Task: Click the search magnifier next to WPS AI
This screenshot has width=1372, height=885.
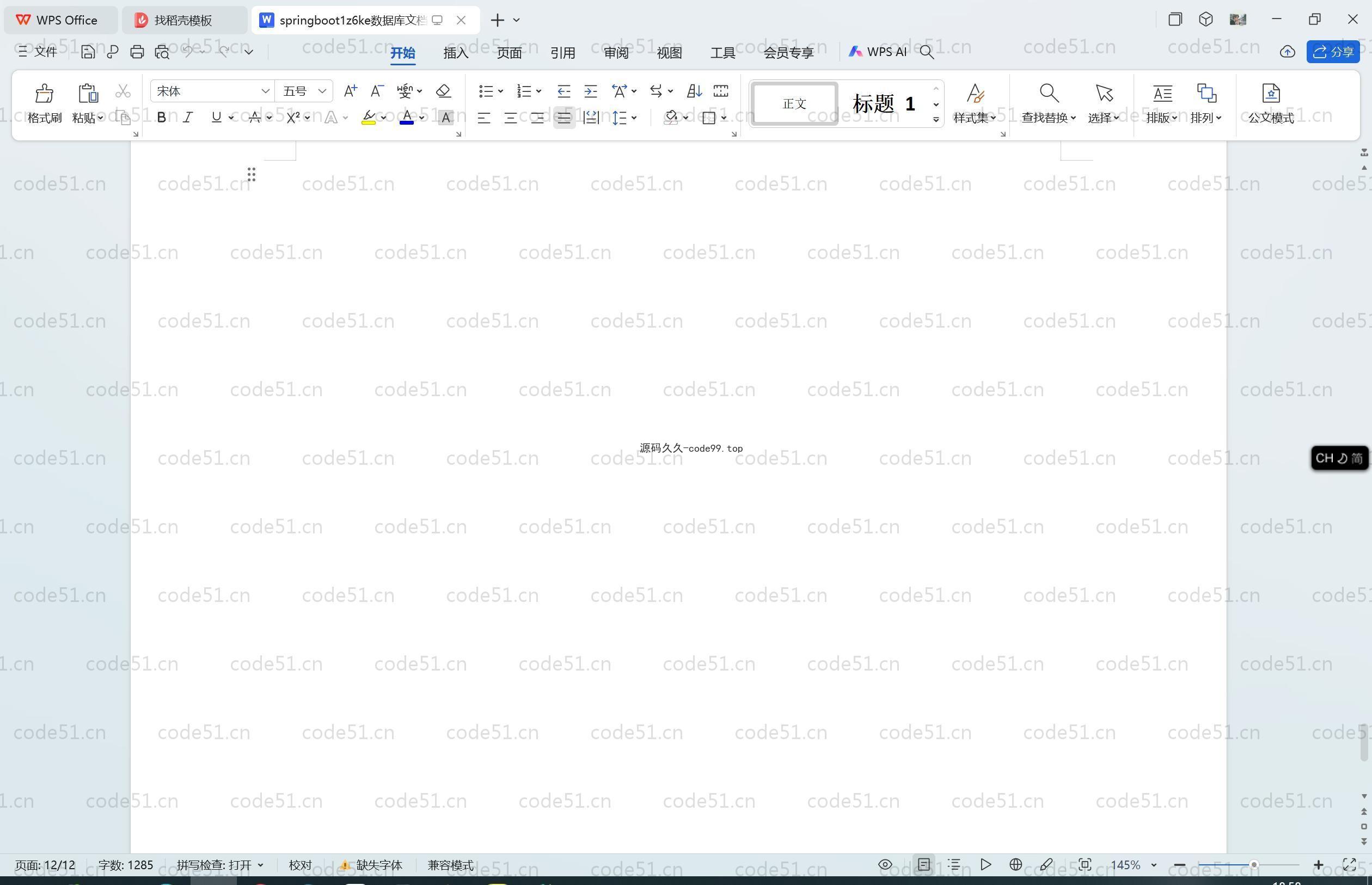Action: coord(927,52)
